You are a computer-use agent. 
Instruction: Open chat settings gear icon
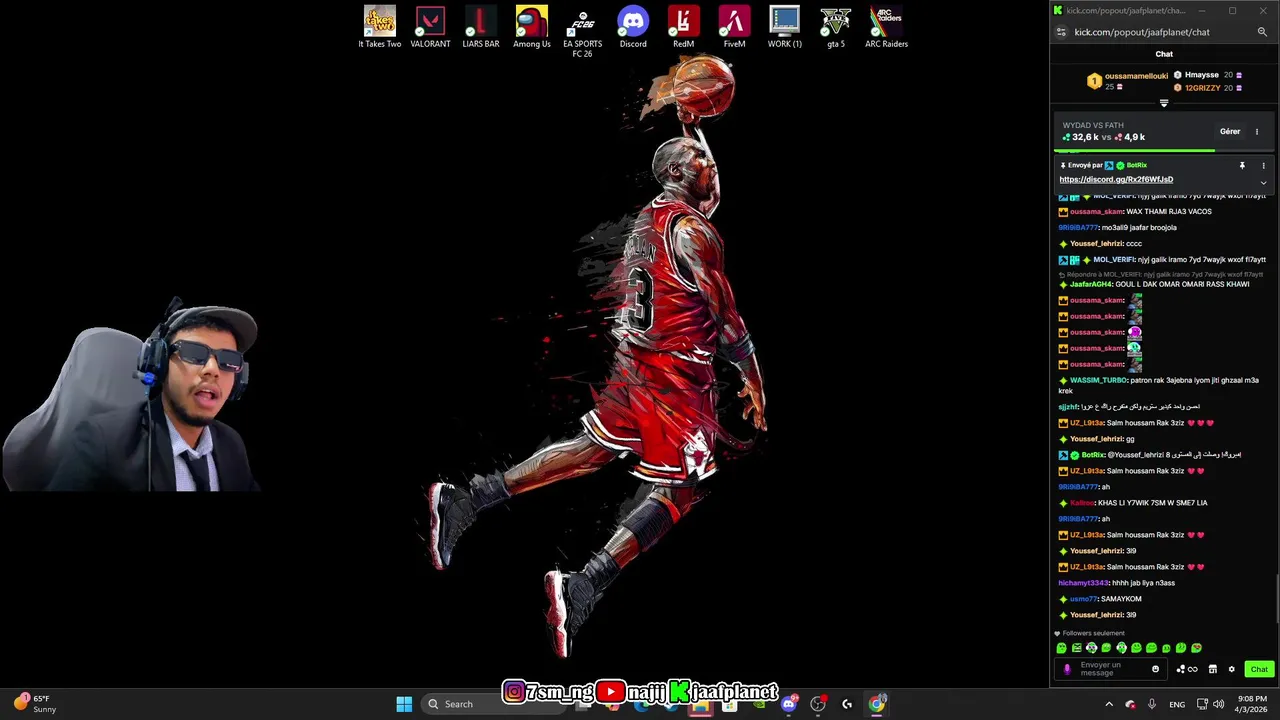pos(1231,669)
